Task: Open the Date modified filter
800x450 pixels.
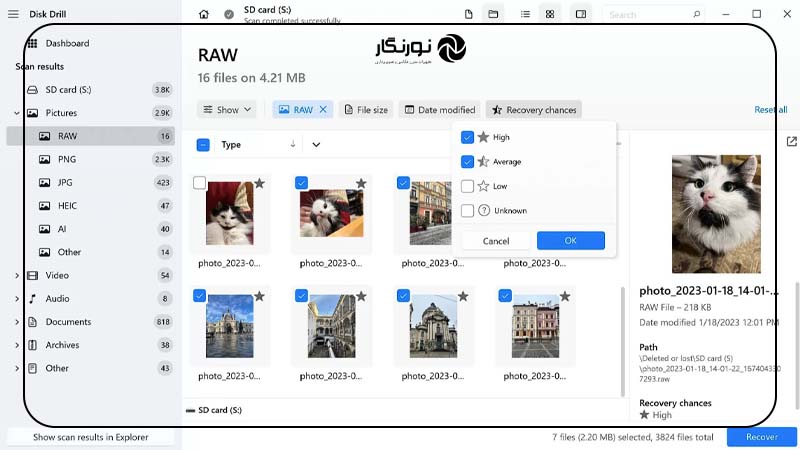Action: (440, 110)
